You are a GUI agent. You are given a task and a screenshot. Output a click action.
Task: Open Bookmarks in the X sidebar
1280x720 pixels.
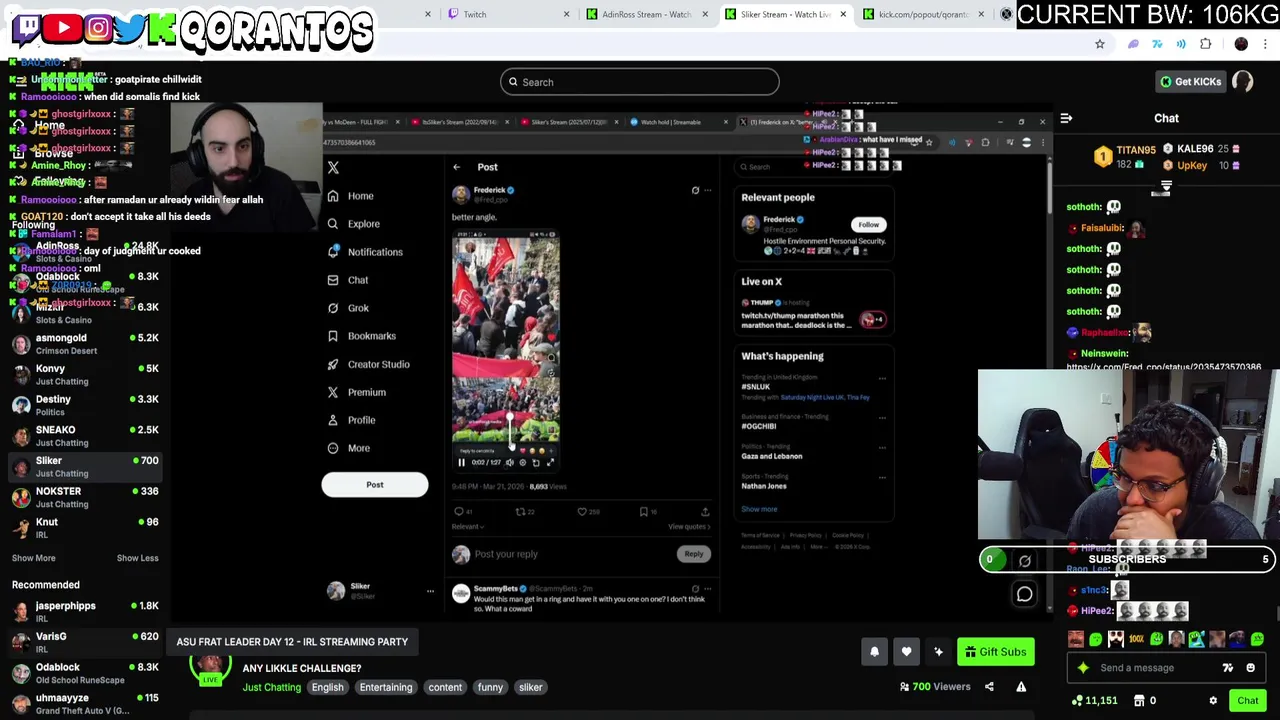[x=362, y=336]
